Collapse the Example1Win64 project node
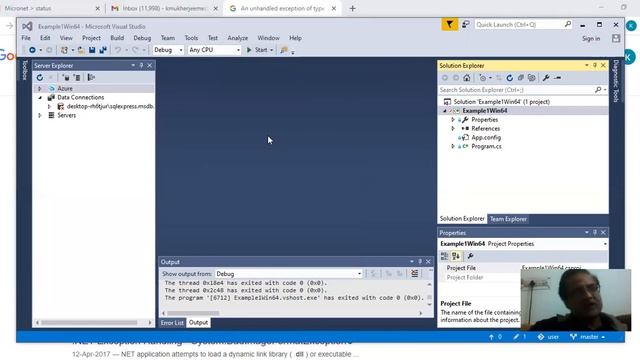 pyautogui.click(x=444, y=111)
